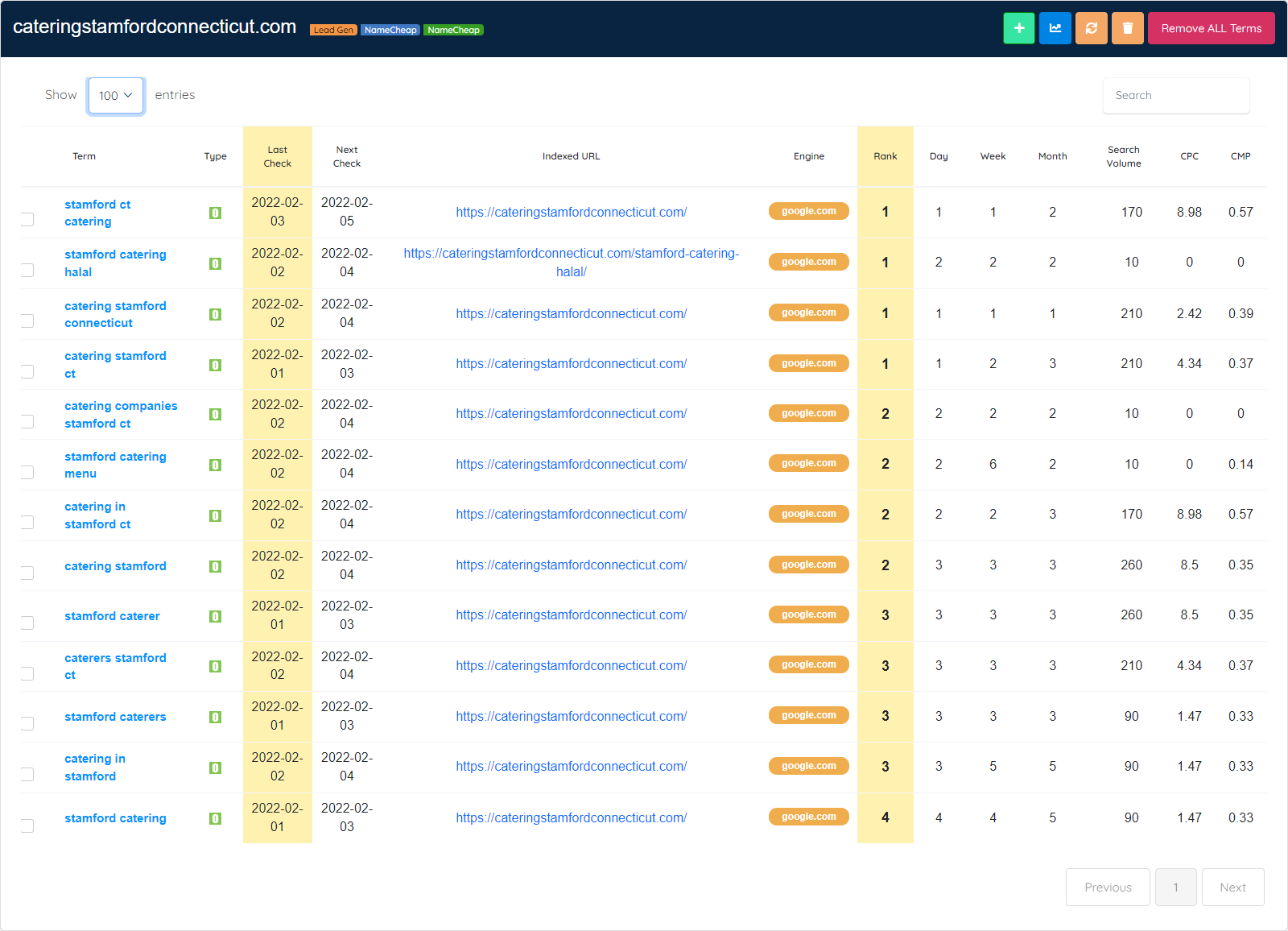Check the 'catering in stamford ct' row checkbox
This screenshot has height=931, width=1288.
(x=27, y=522)
